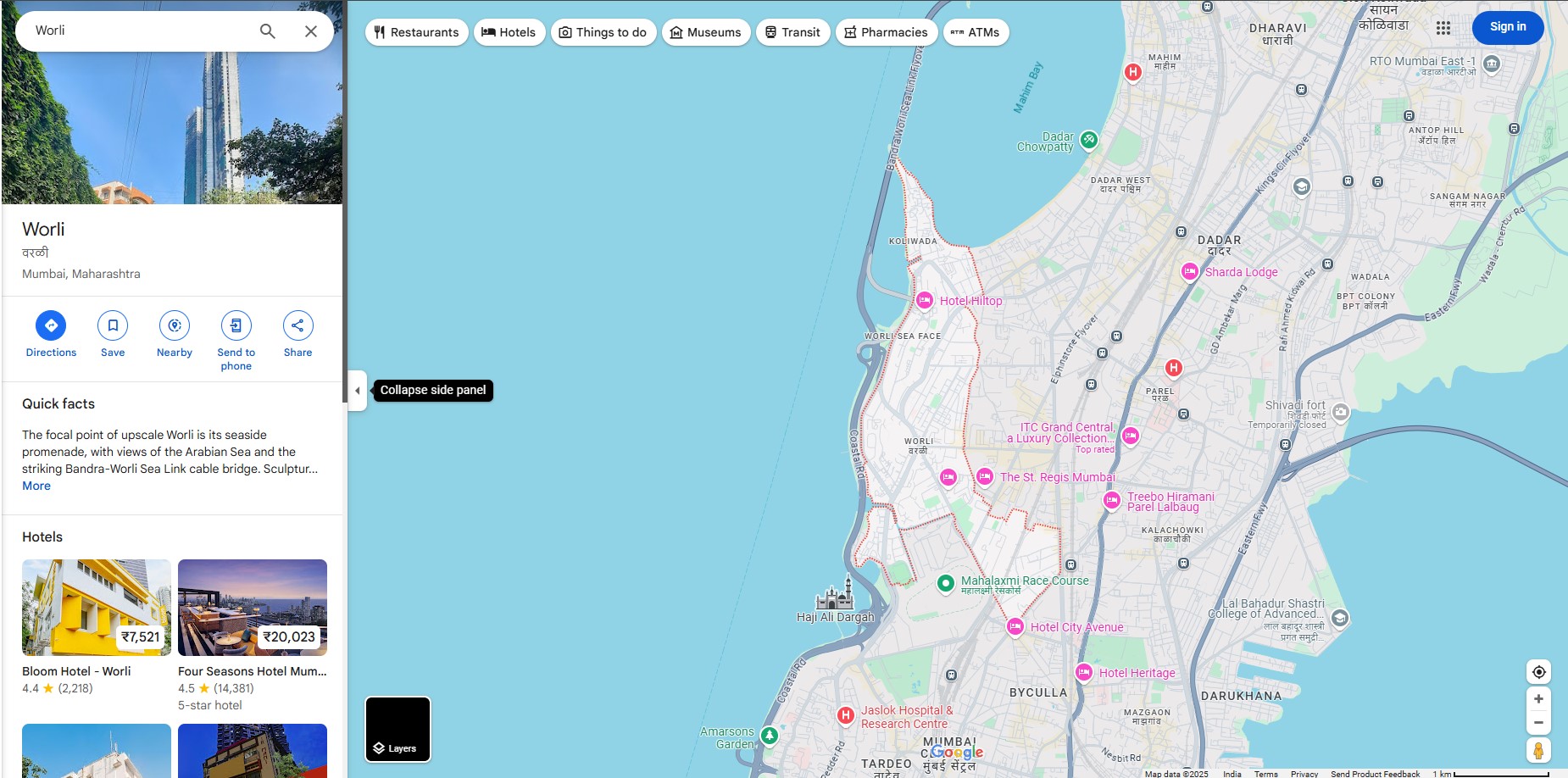Search Nearby places around Worli
The width and height of the screenshot is (1568, 778).
(175, 335)
